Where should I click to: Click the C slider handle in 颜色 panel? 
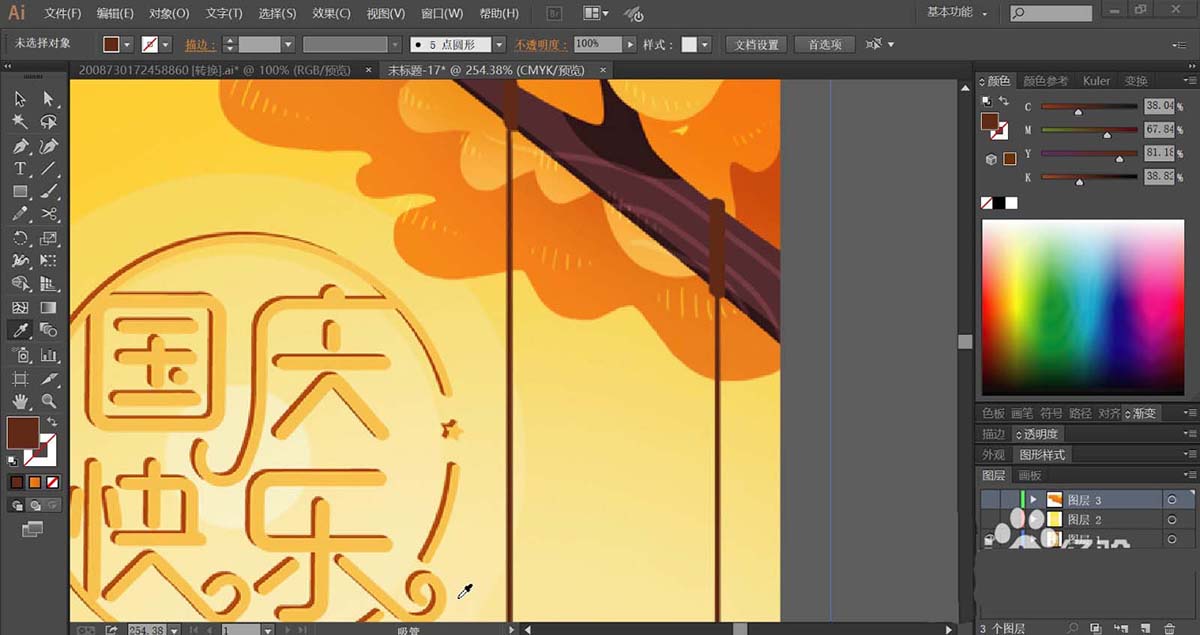pyautogui.click(x=1078, y=112)
